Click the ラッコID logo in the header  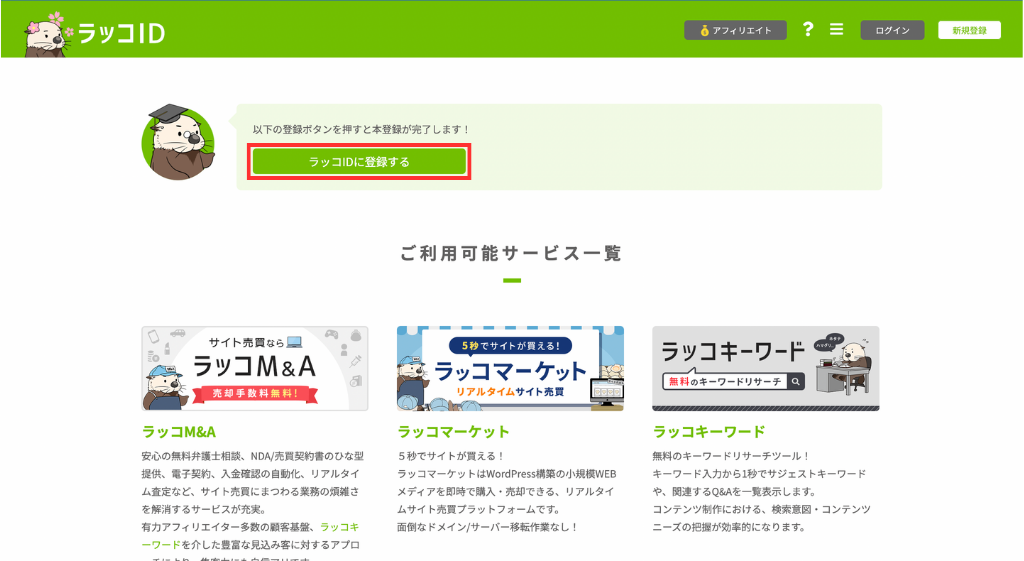[95, 33]
